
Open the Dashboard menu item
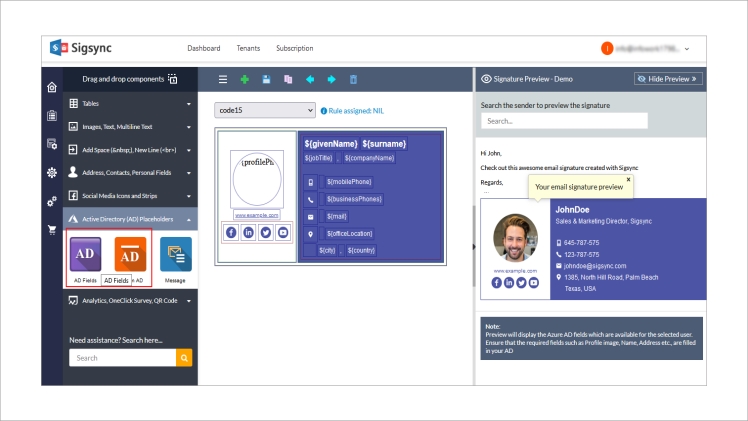[x=204, y=48]
